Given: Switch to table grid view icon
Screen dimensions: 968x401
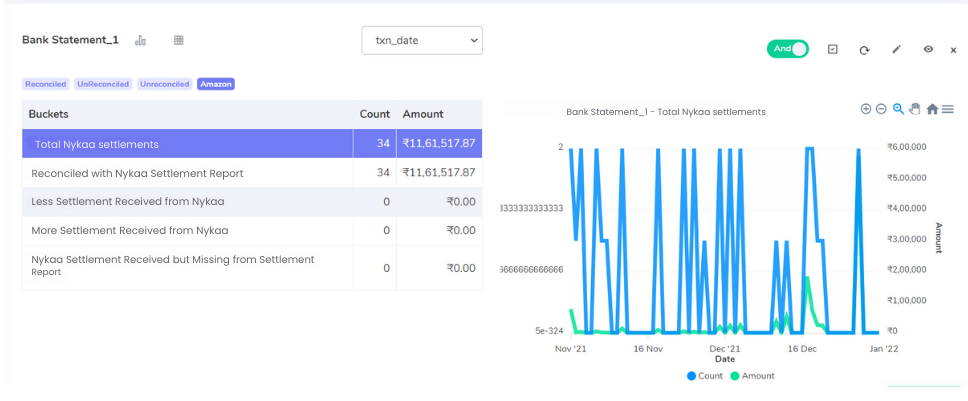Looking at the screenshot, I should (178, 41).
